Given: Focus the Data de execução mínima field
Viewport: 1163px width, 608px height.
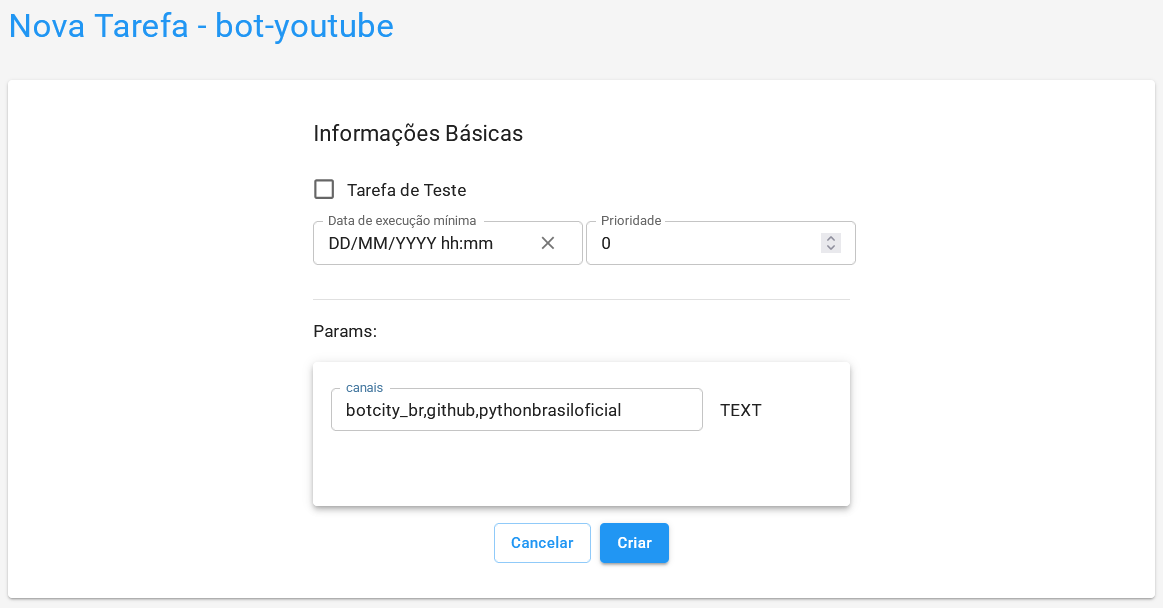Looking at the screenshot, I should [430, 243].
